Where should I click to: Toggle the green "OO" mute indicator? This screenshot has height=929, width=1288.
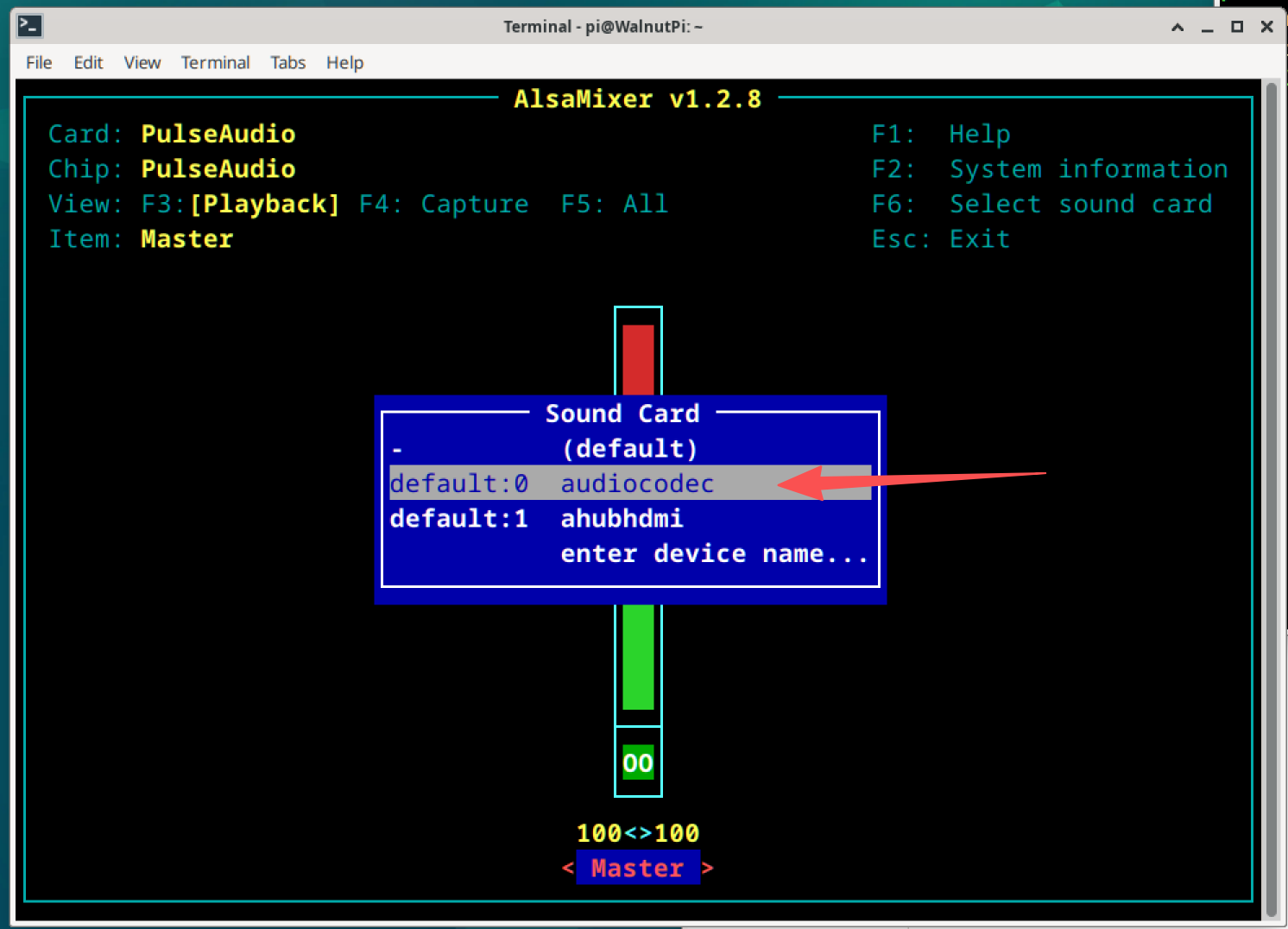click(x=638, y=762)
